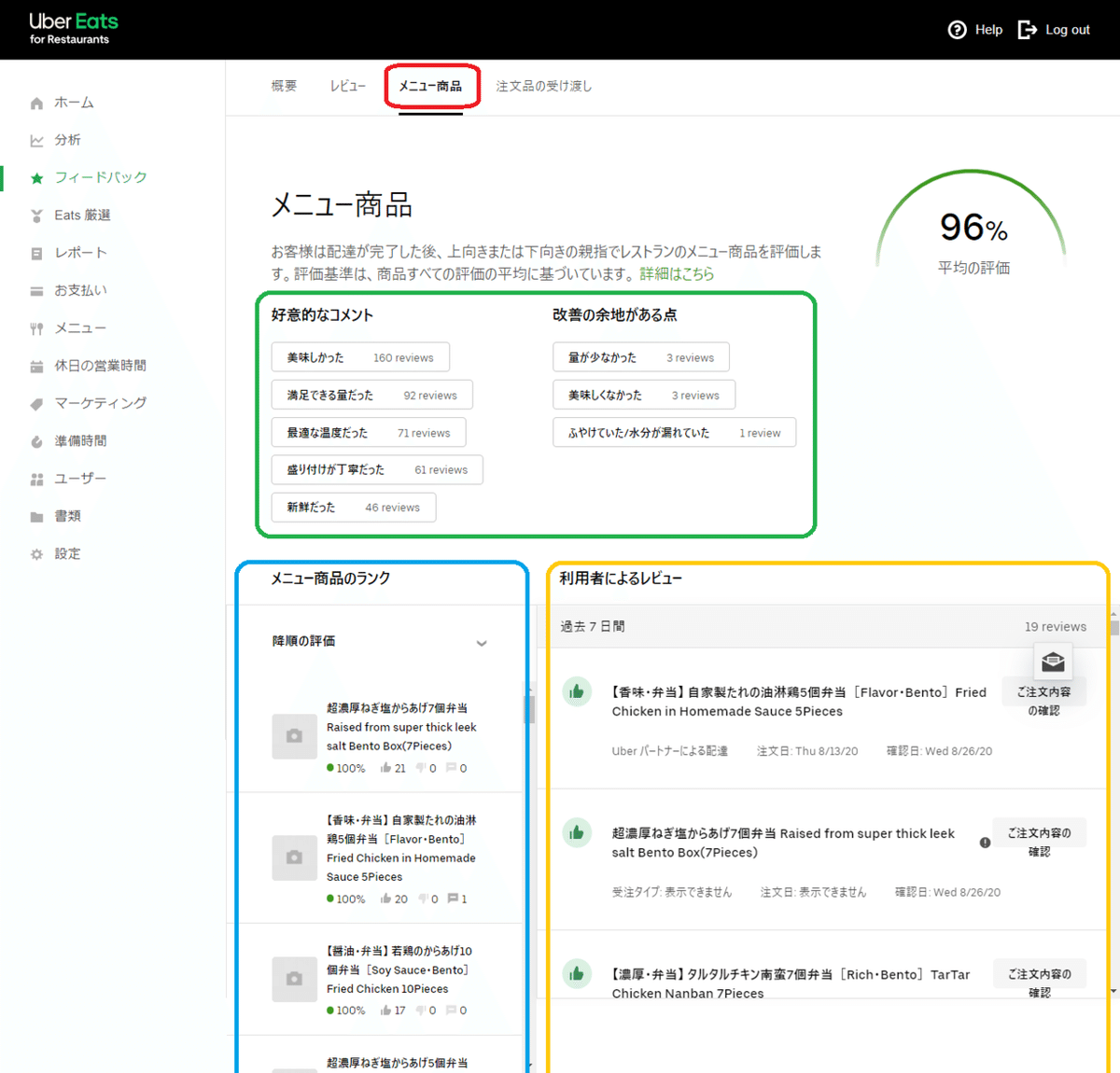
Task: Click the Eats 厳選 medal icon
Action: pos(36,216)
